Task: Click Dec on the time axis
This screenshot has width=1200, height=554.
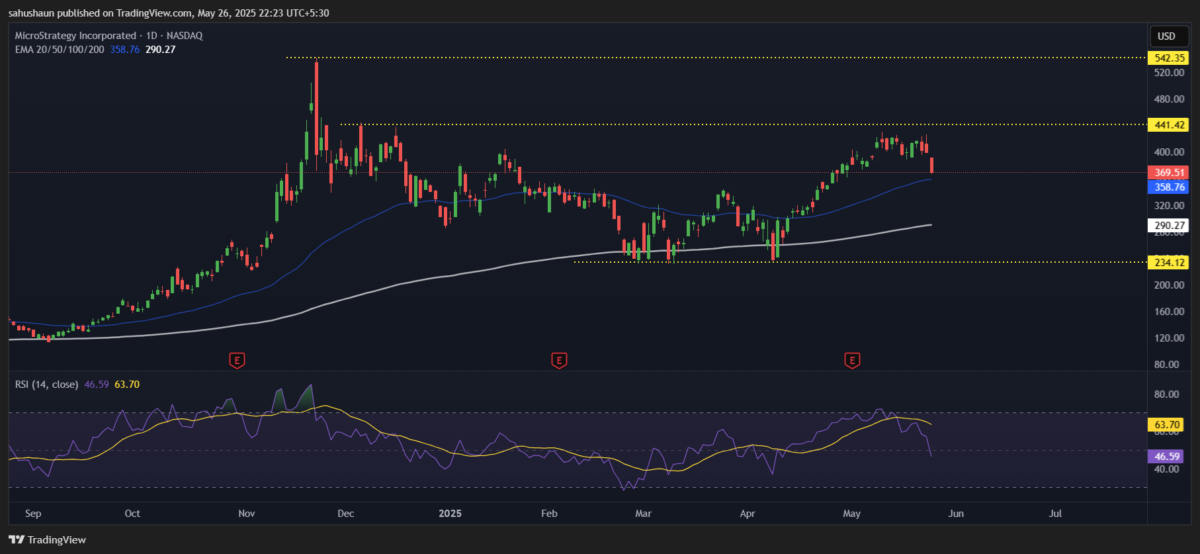Action: pos(346,513)
